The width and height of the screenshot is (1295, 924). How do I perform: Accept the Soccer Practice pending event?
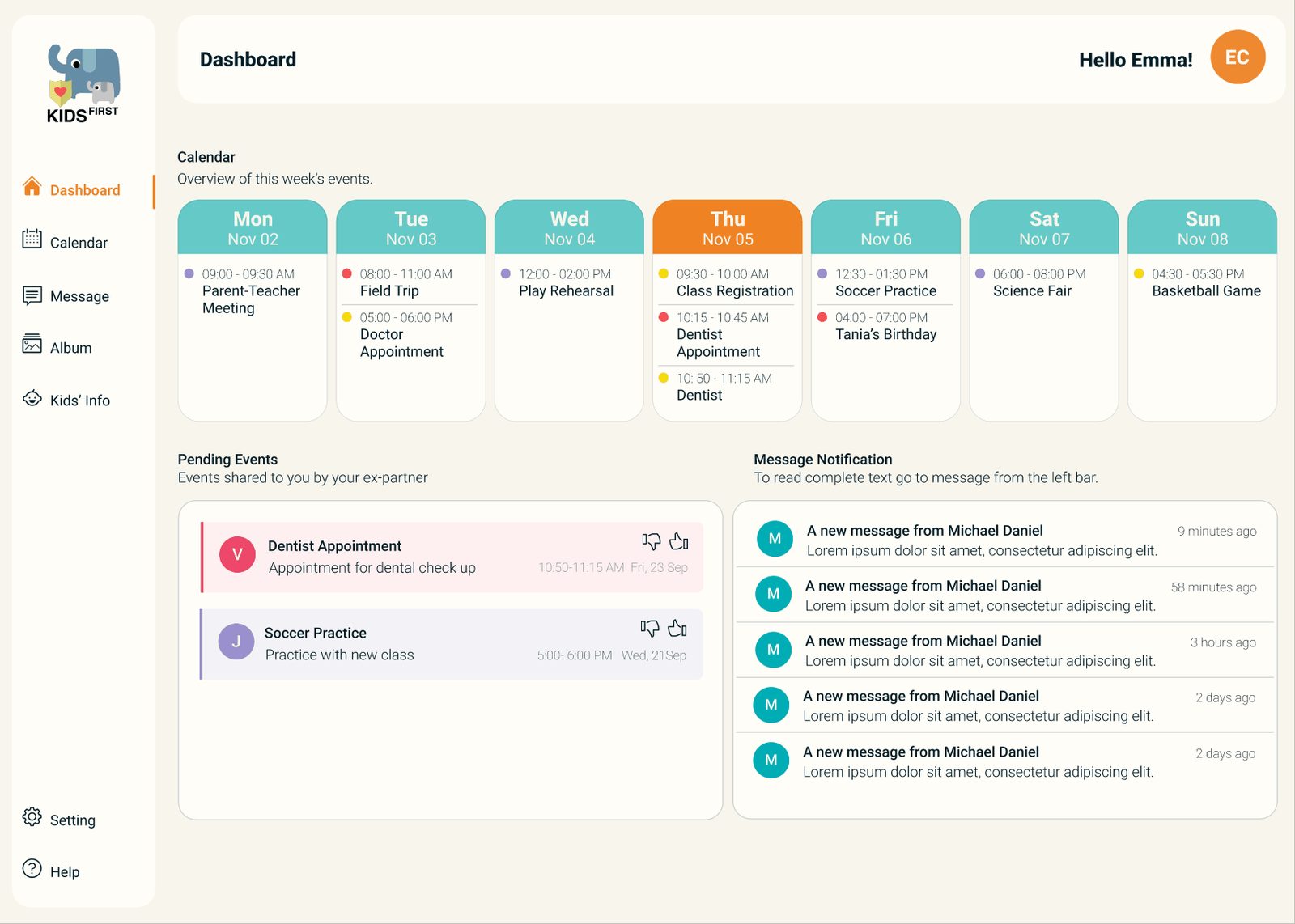click(x=678, y=628)
